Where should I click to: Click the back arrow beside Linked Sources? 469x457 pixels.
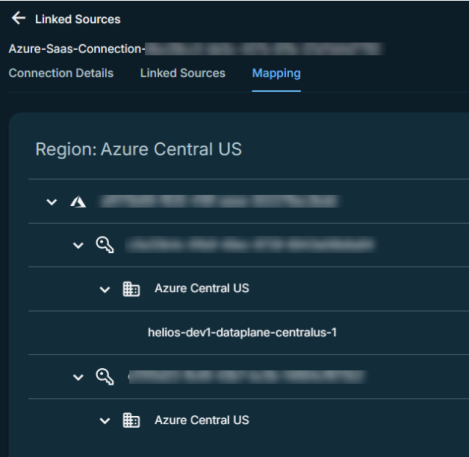(18, 18)
